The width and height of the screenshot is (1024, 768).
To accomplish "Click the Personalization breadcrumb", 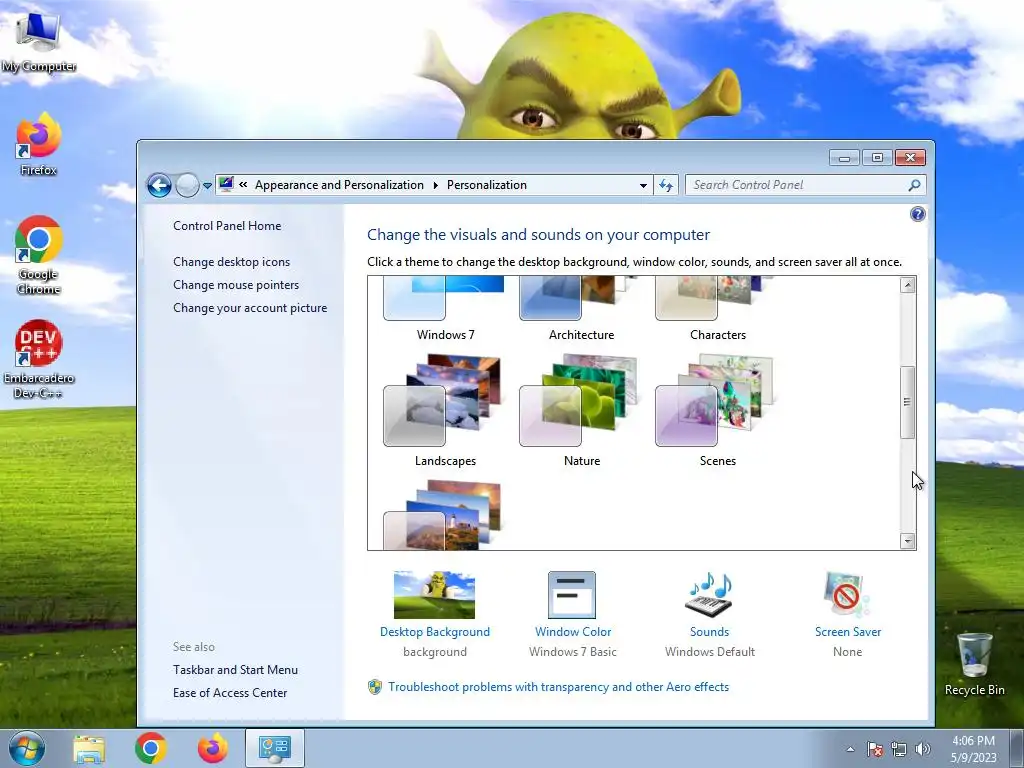I will click(487, 185).
